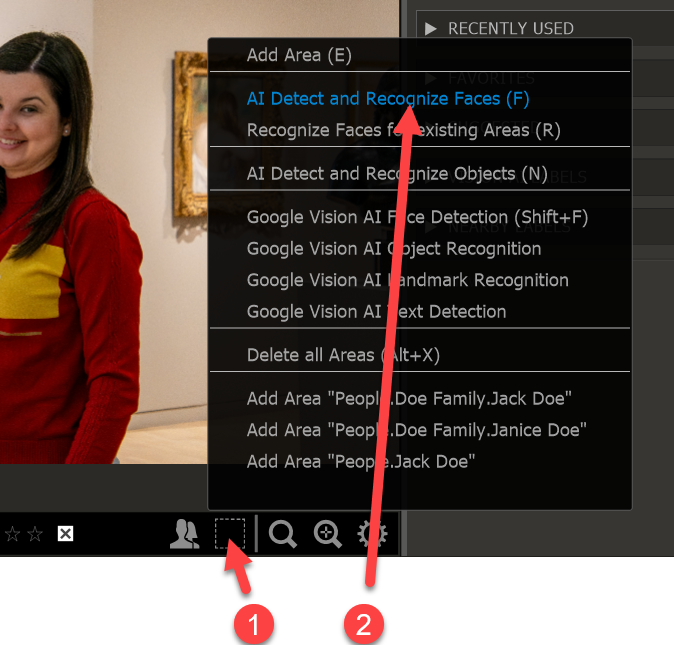This screenshot has width=674, height=645.
Task: Set rating with the second-last star
Action: 12,534
